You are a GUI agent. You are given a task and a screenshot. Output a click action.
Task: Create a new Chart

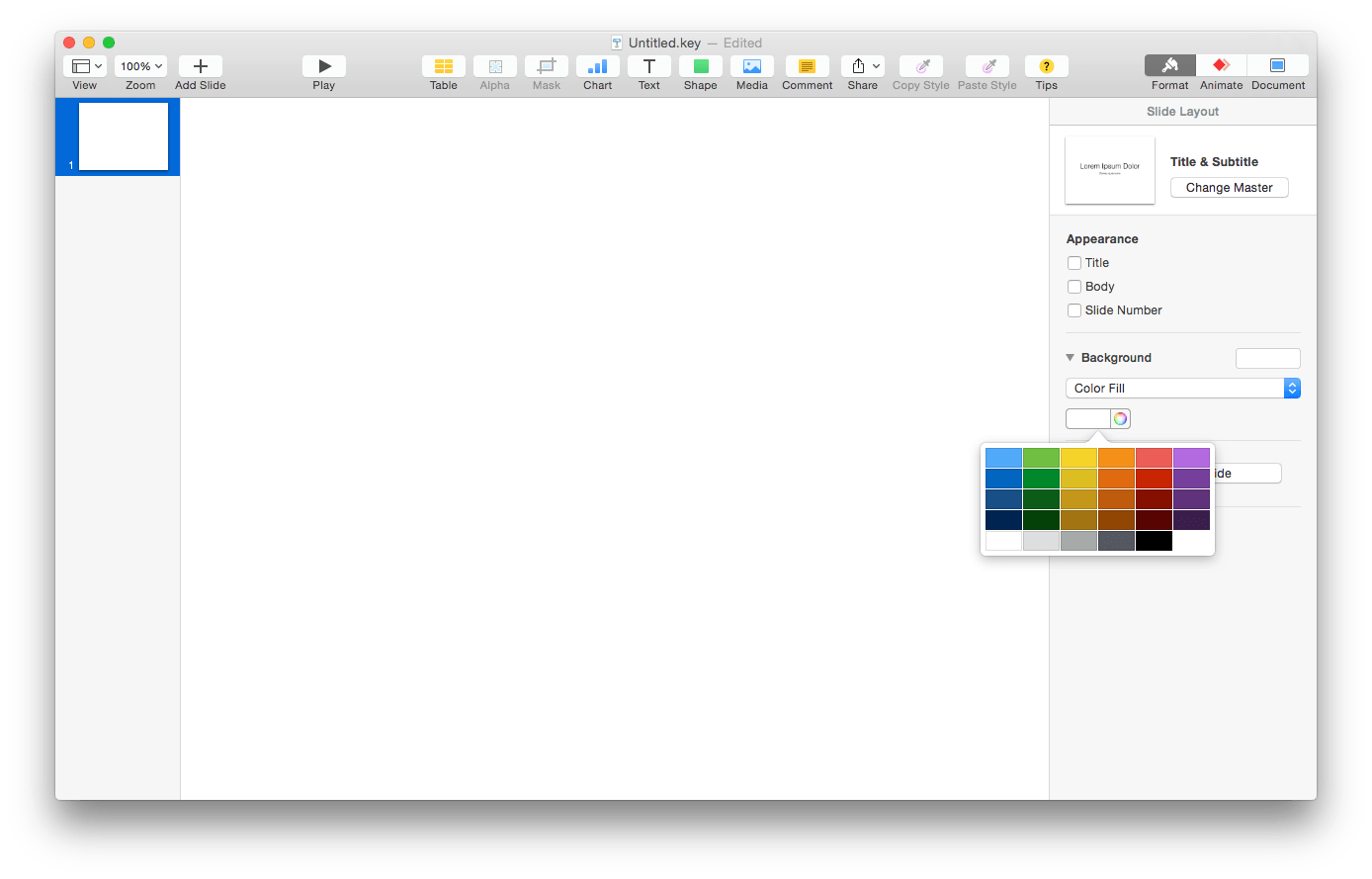click(x=597, y=65)
